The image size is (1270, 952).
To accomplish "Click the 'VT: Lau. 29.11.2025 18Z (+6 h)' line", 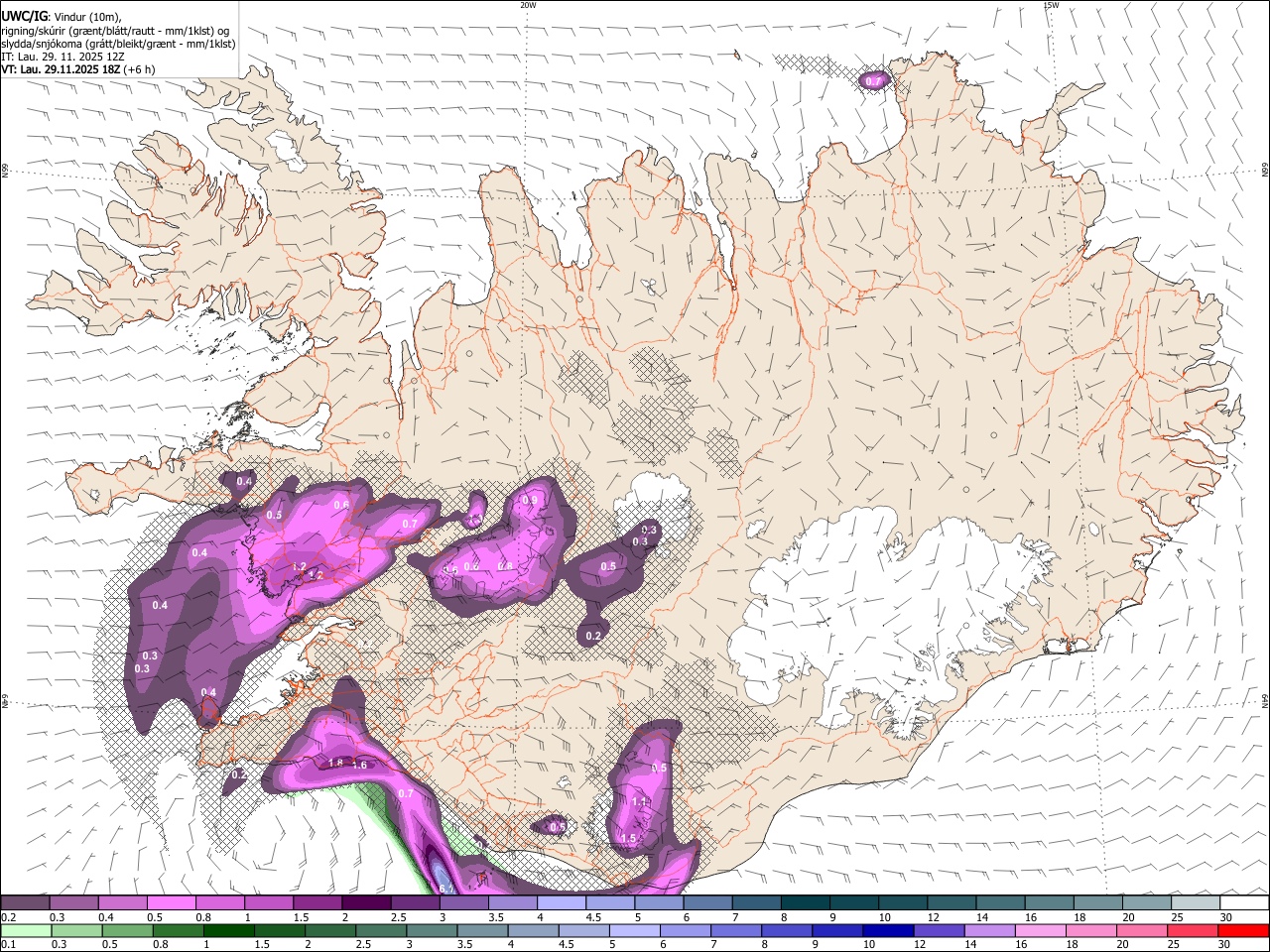I will coord(77,69).
